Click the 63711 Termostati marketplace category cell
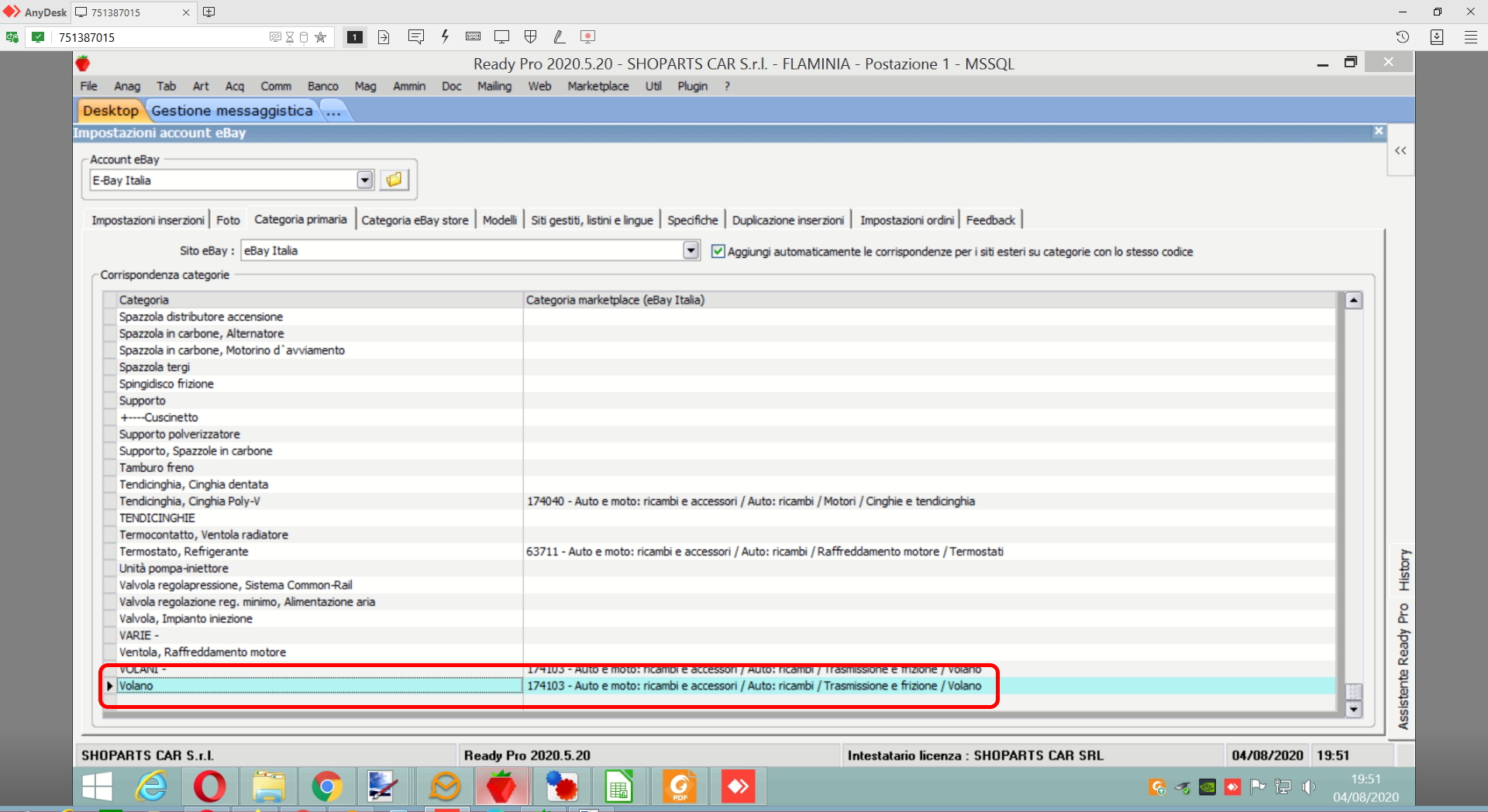This screenshot has width=1488, height=812. (929, 552)
